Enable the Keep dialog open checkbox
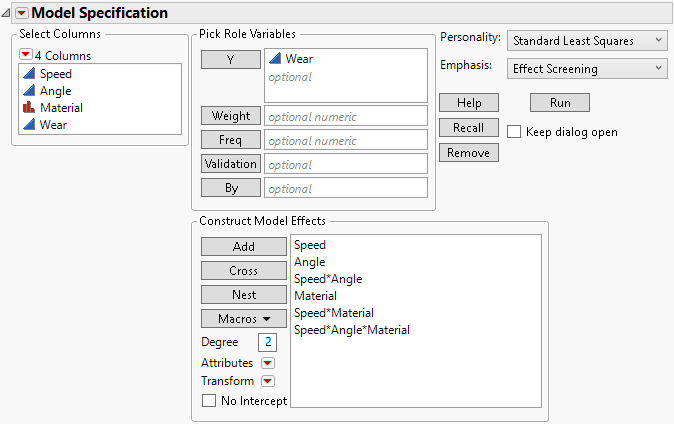This screenshot has width=674, height=424. click(514, 132)
